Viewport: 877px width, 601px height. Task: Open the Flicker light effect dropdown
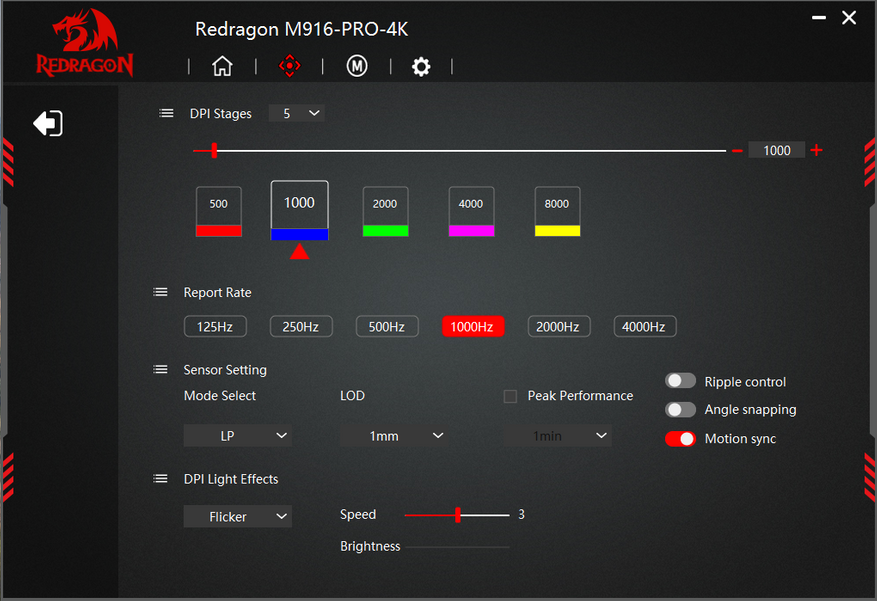238,517
